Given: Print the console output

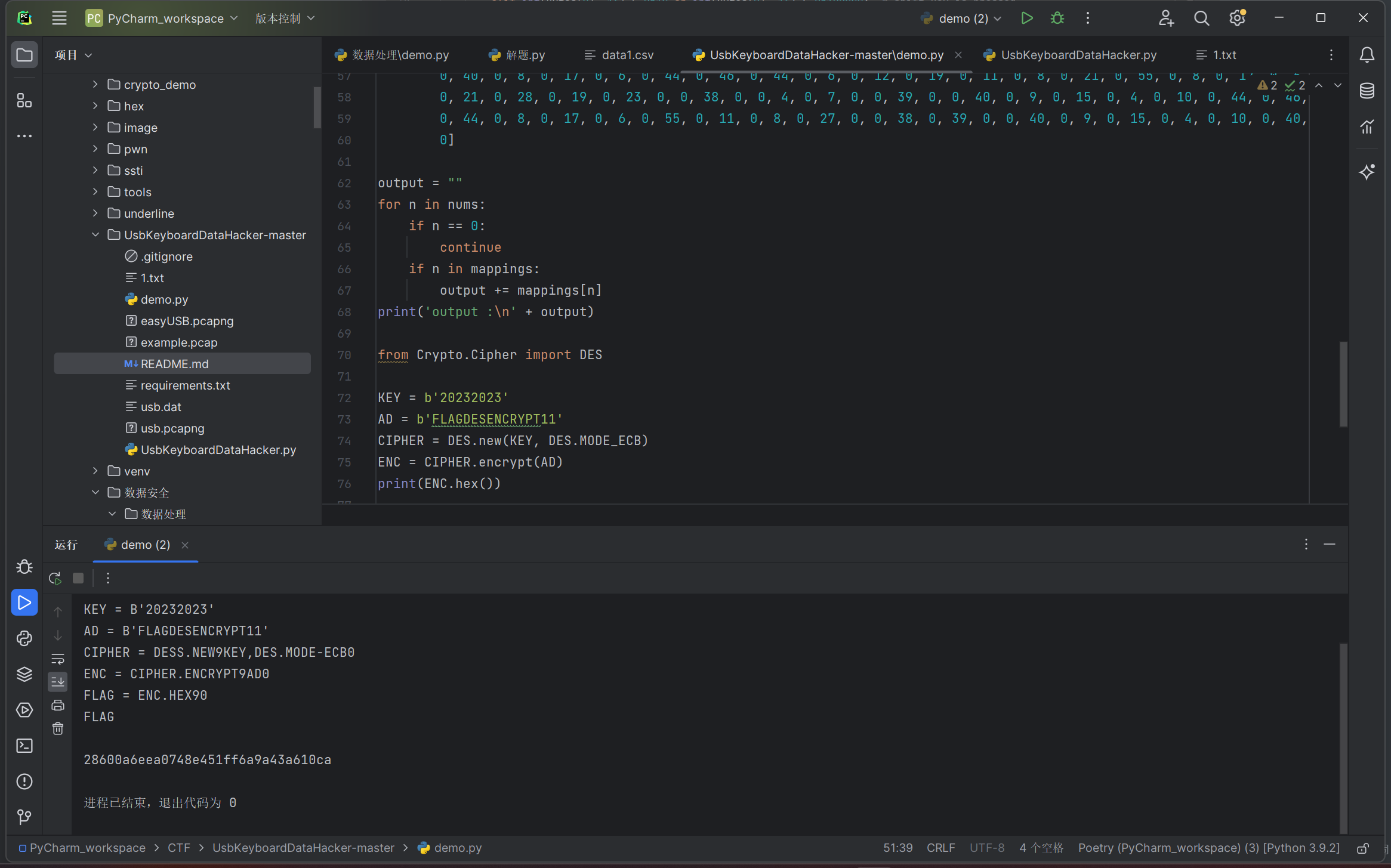Looking at the screenshot, I should coord(58,705).
